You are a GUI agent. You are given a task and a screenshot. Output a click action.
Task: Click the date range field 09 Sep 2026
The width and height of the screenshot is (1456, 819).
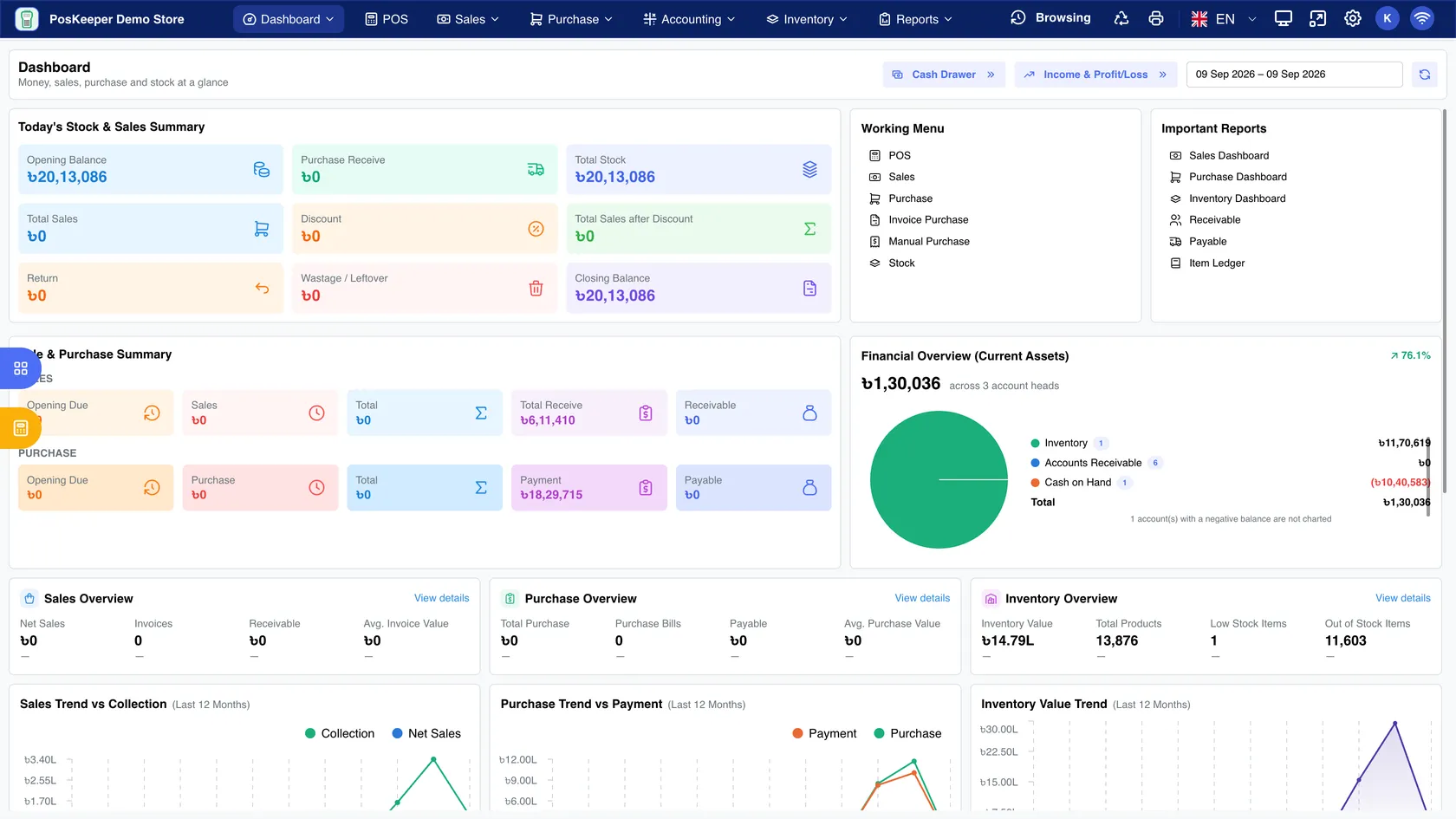(1294, 75)
